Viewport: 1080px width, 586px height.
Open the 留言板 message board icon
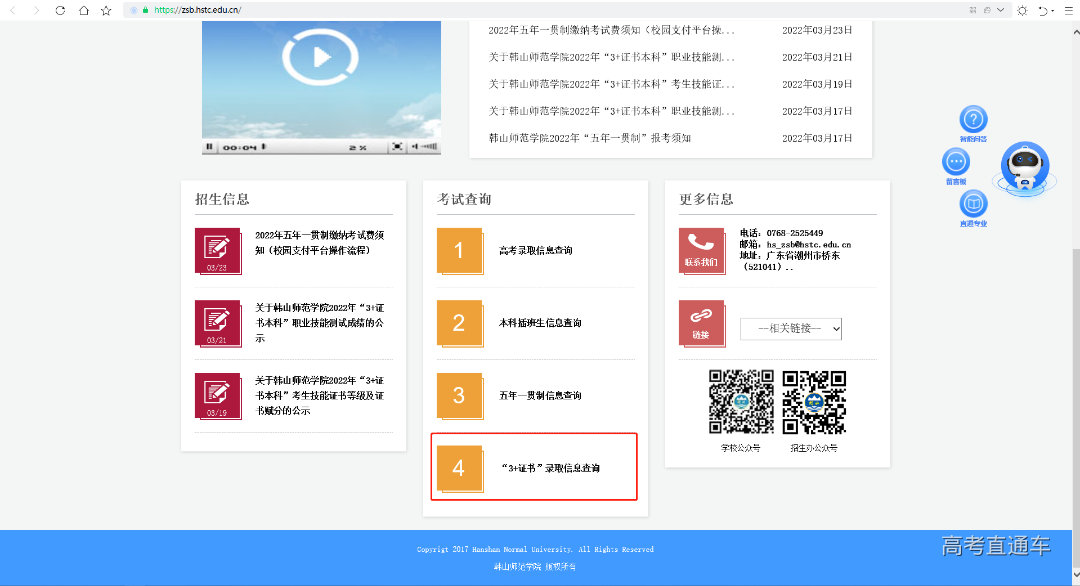(x=954, y=163)
